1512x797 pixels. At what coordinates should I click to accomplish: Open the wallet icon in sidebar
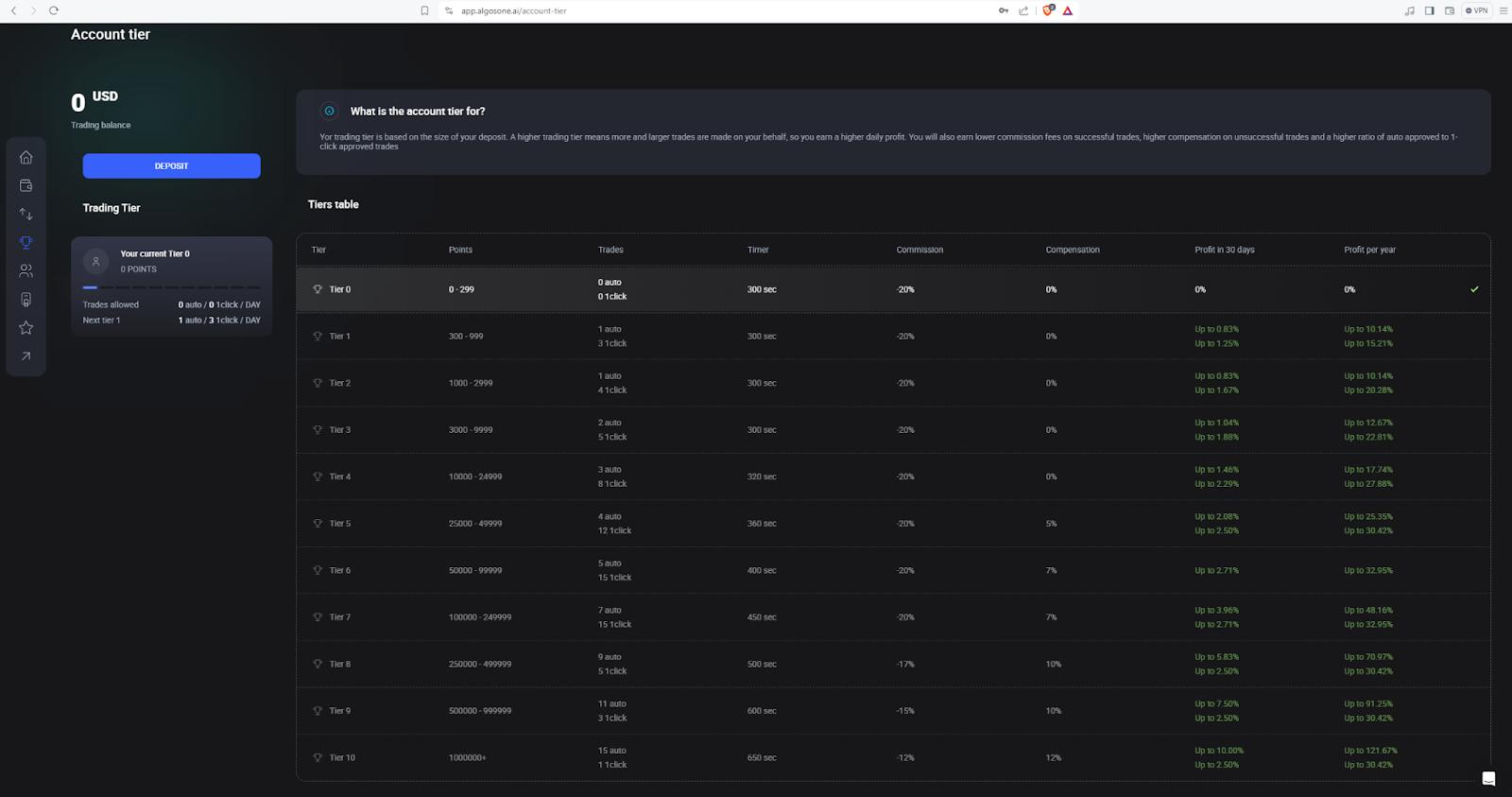pos(26,186)
